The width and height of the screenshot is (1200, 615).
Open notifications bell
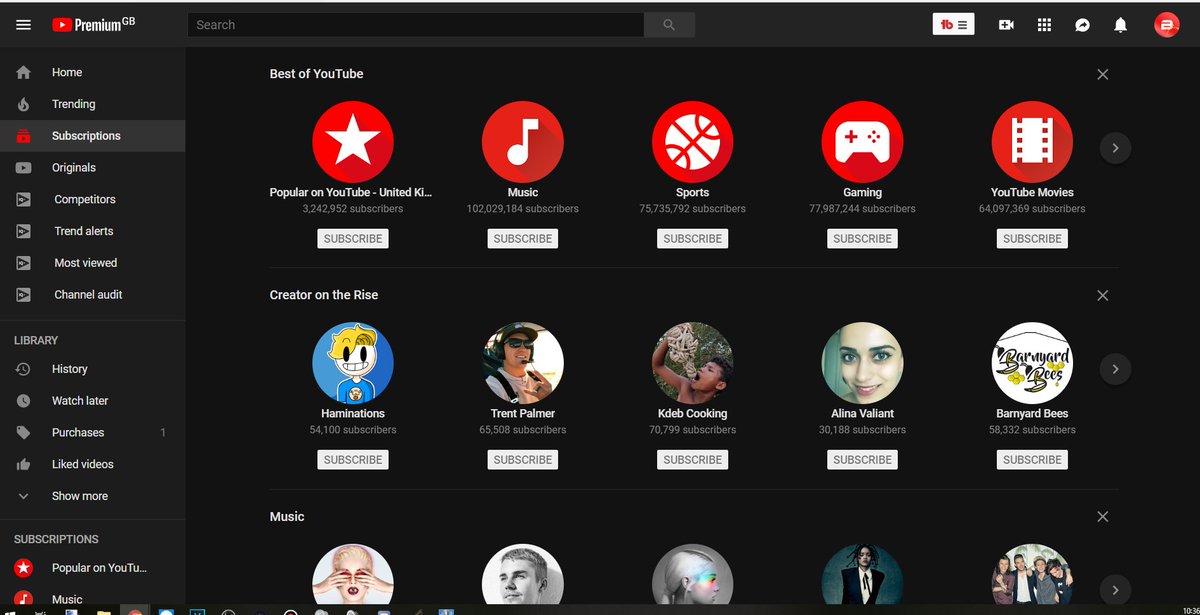(x=1121, y=25)
